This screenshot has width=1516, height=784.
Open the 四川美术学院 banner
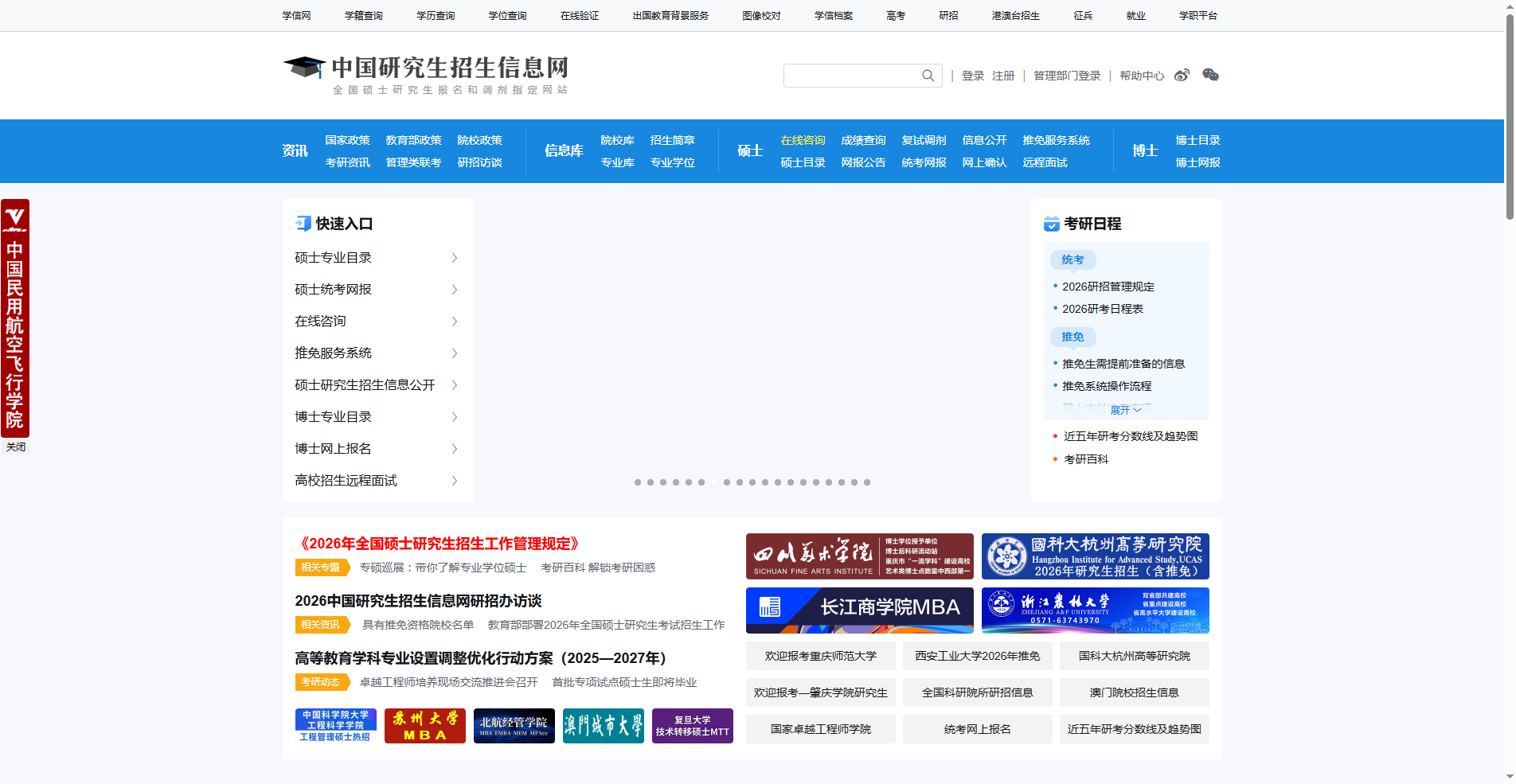[x=859, y=556]
